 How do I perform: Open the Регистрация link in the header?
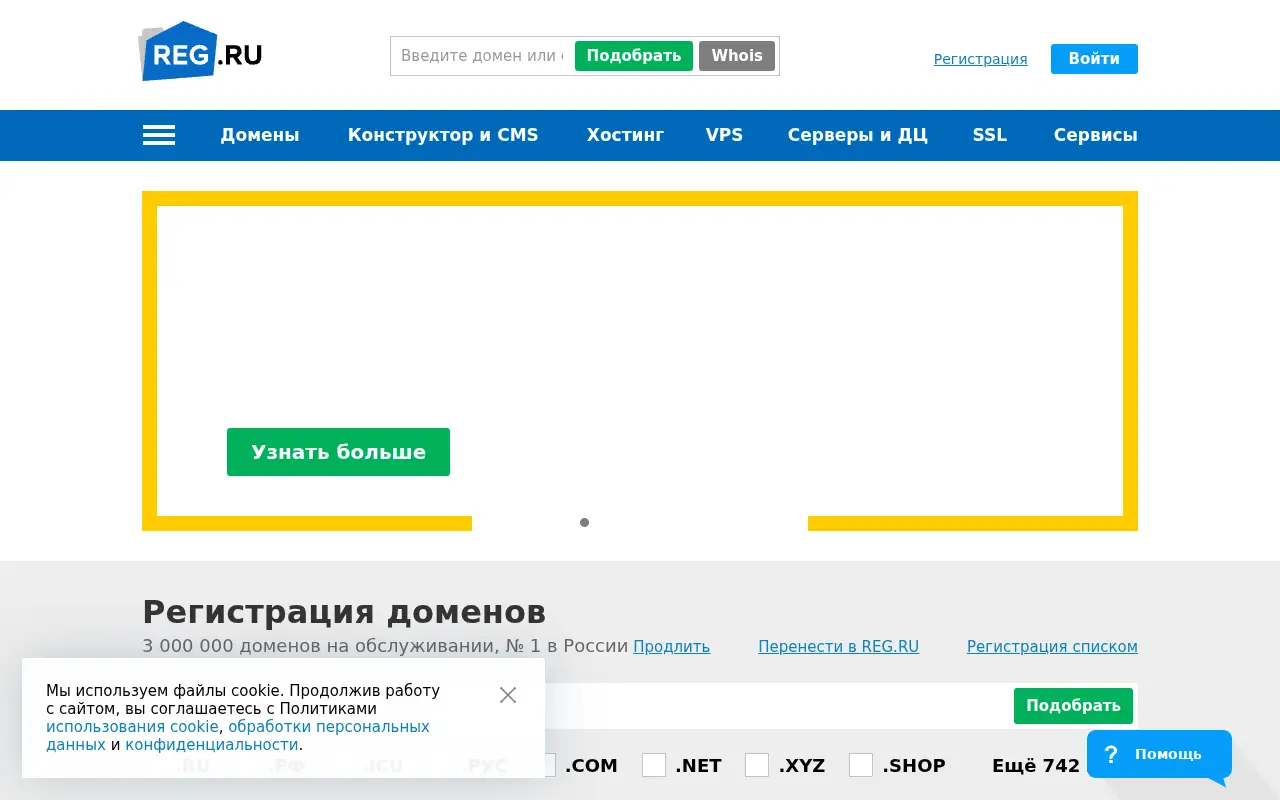(x=980, y=59)
